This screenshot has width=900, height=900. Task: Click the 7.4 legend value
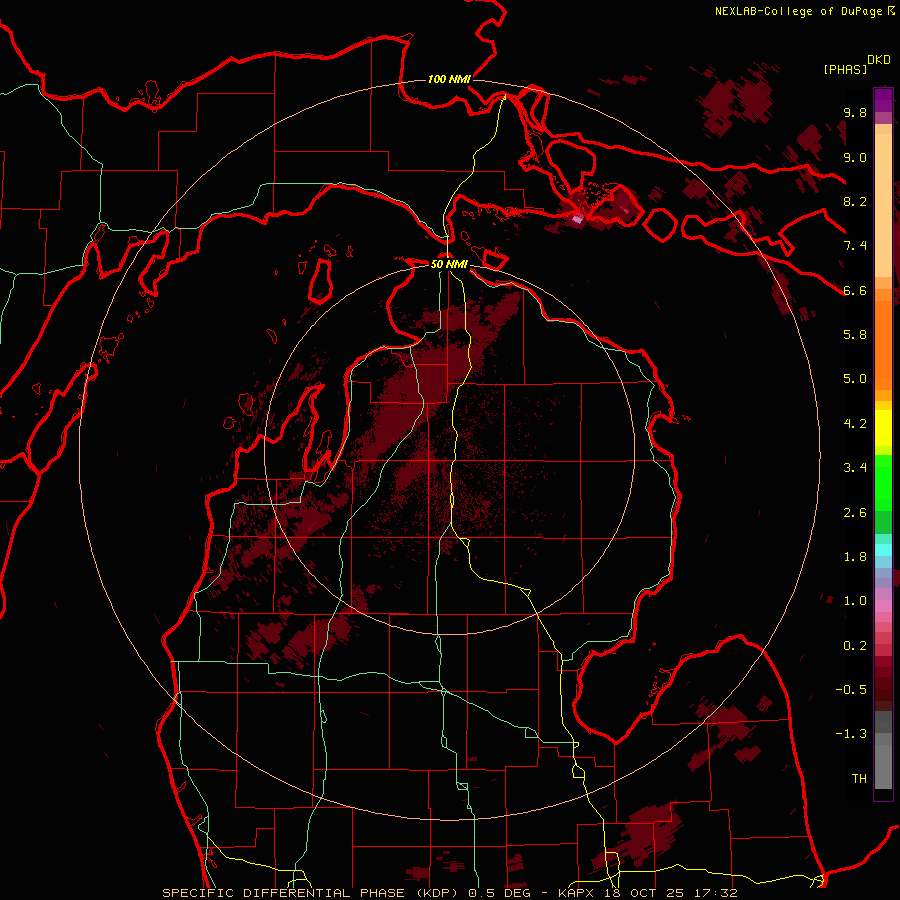coord(855,246)
